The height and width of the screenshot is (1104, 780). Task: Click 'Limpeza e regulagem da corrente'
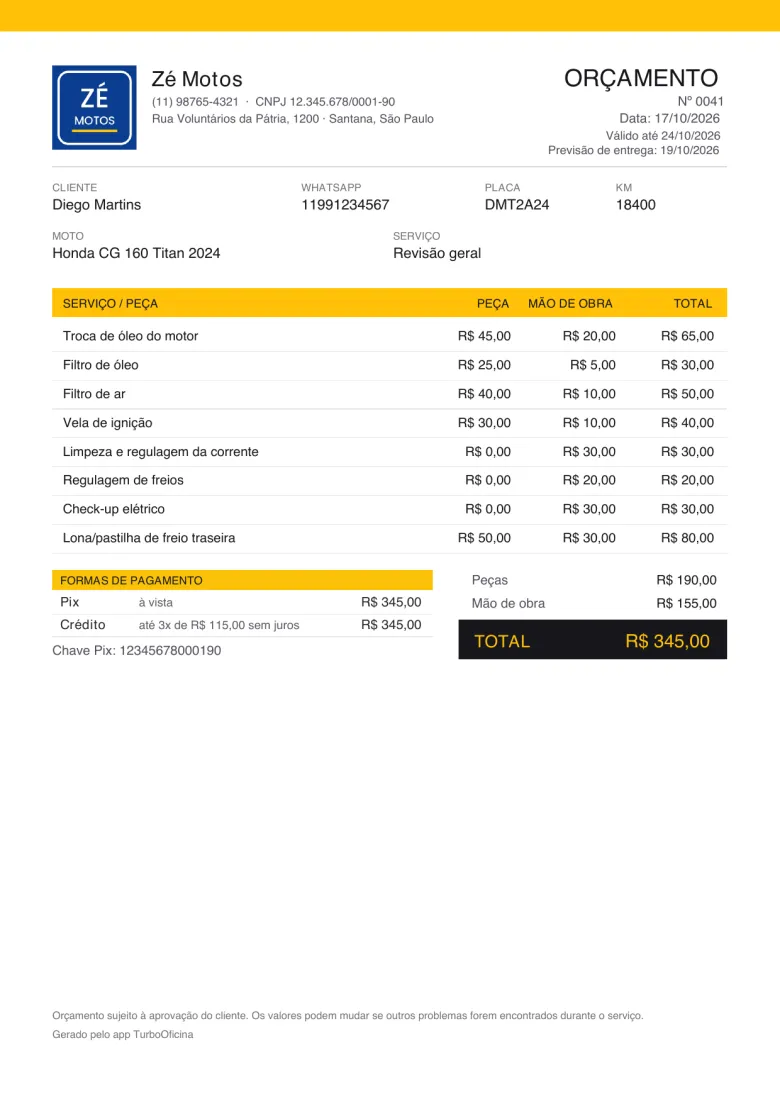click(161, 451)
